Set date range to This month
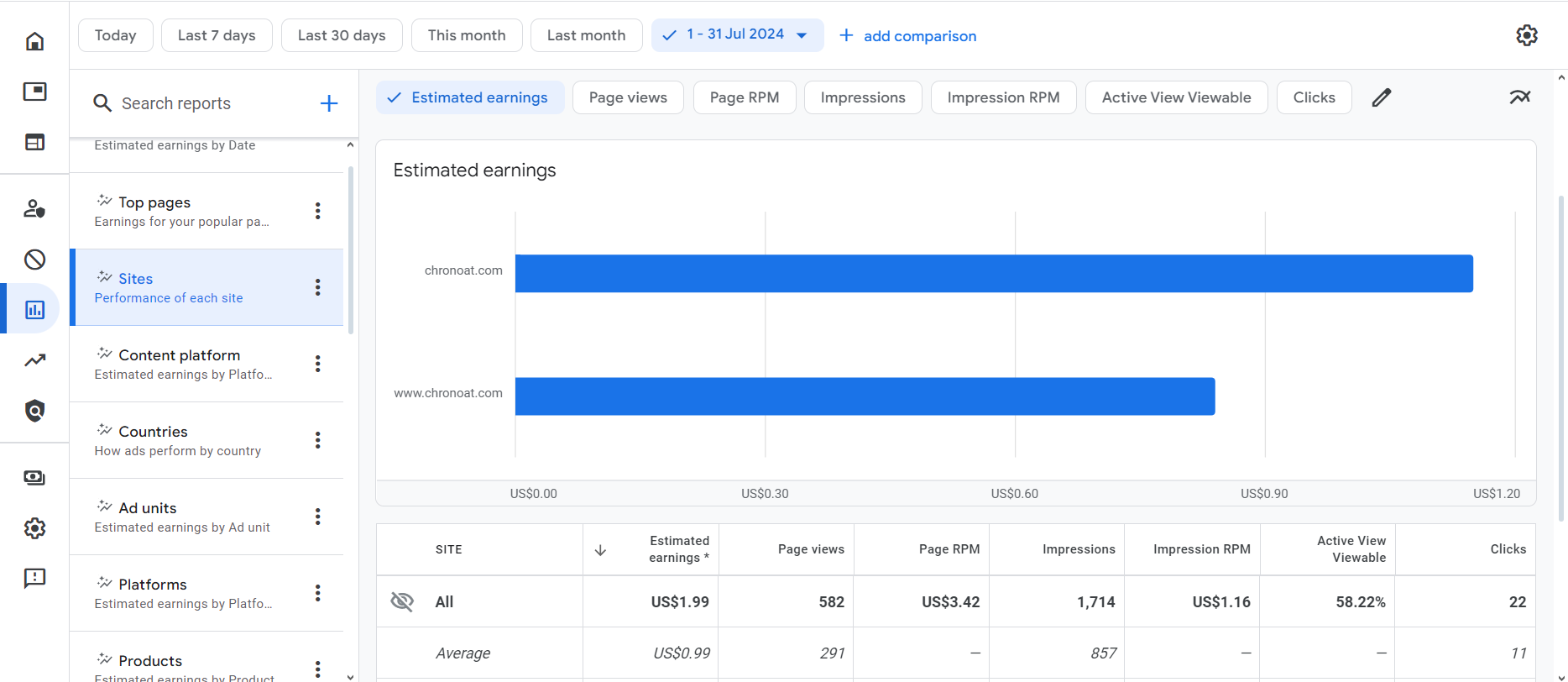This screenshot has width=1568, height=682. coord(467,35)
